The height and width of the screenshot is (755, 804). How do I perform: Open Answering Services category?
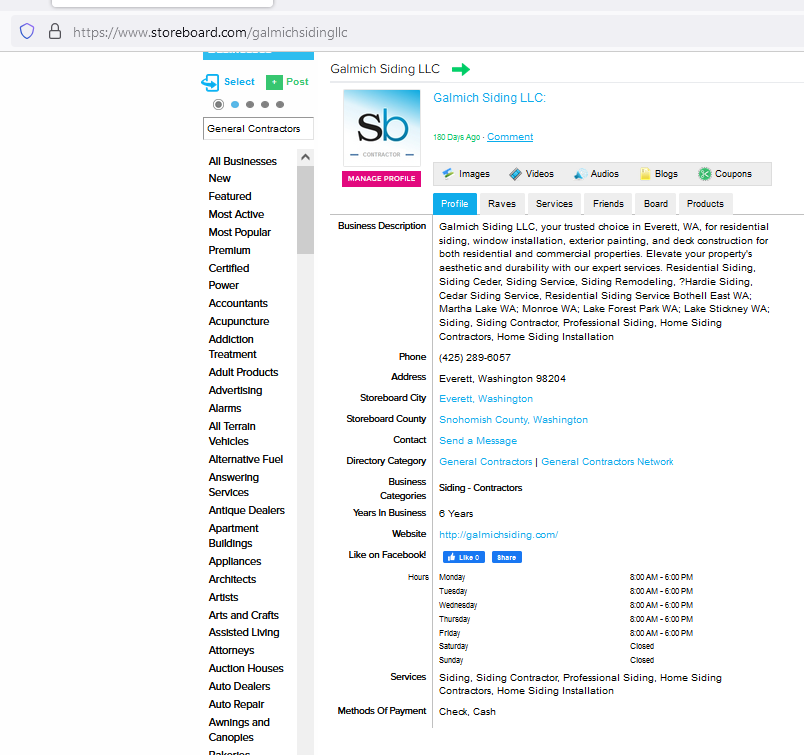tap(234, 484)
